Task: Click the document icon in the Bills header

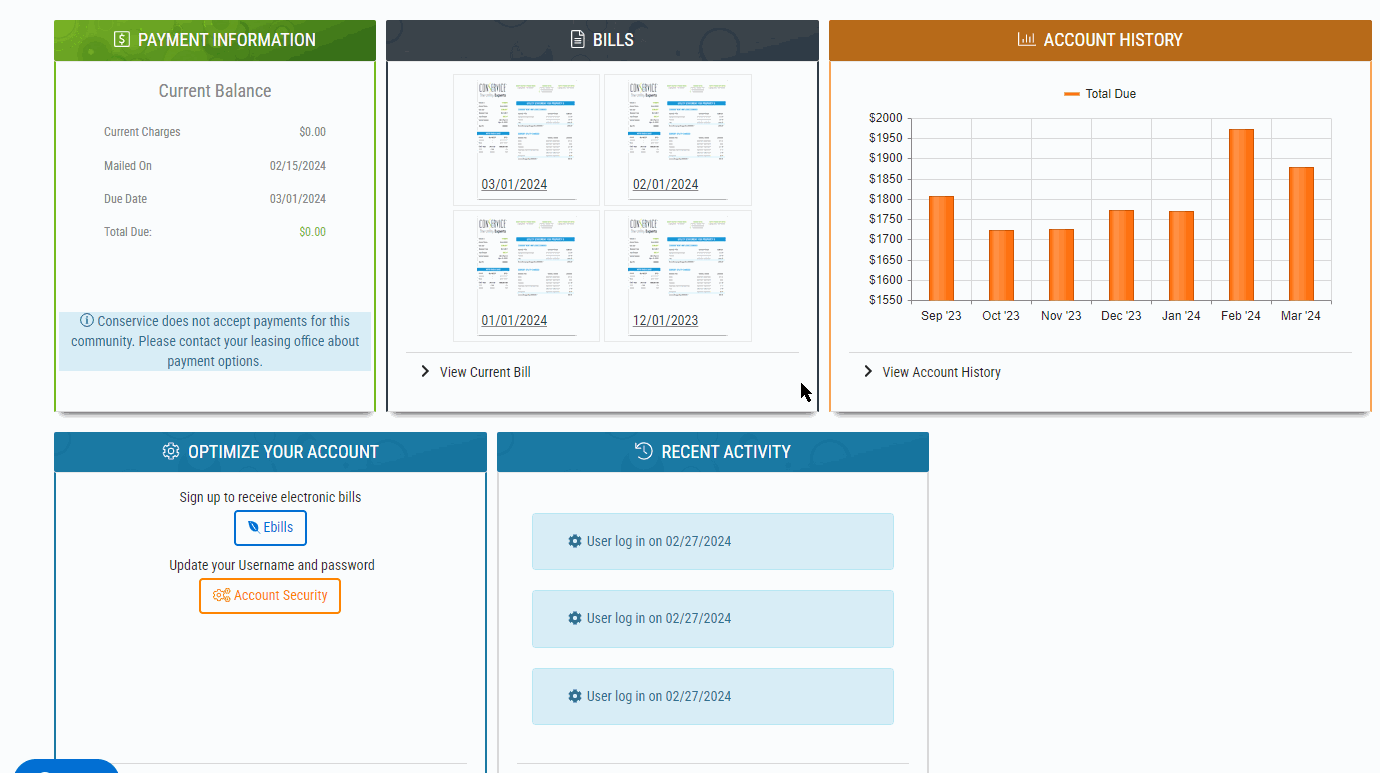Action: [x=575, y=39]
